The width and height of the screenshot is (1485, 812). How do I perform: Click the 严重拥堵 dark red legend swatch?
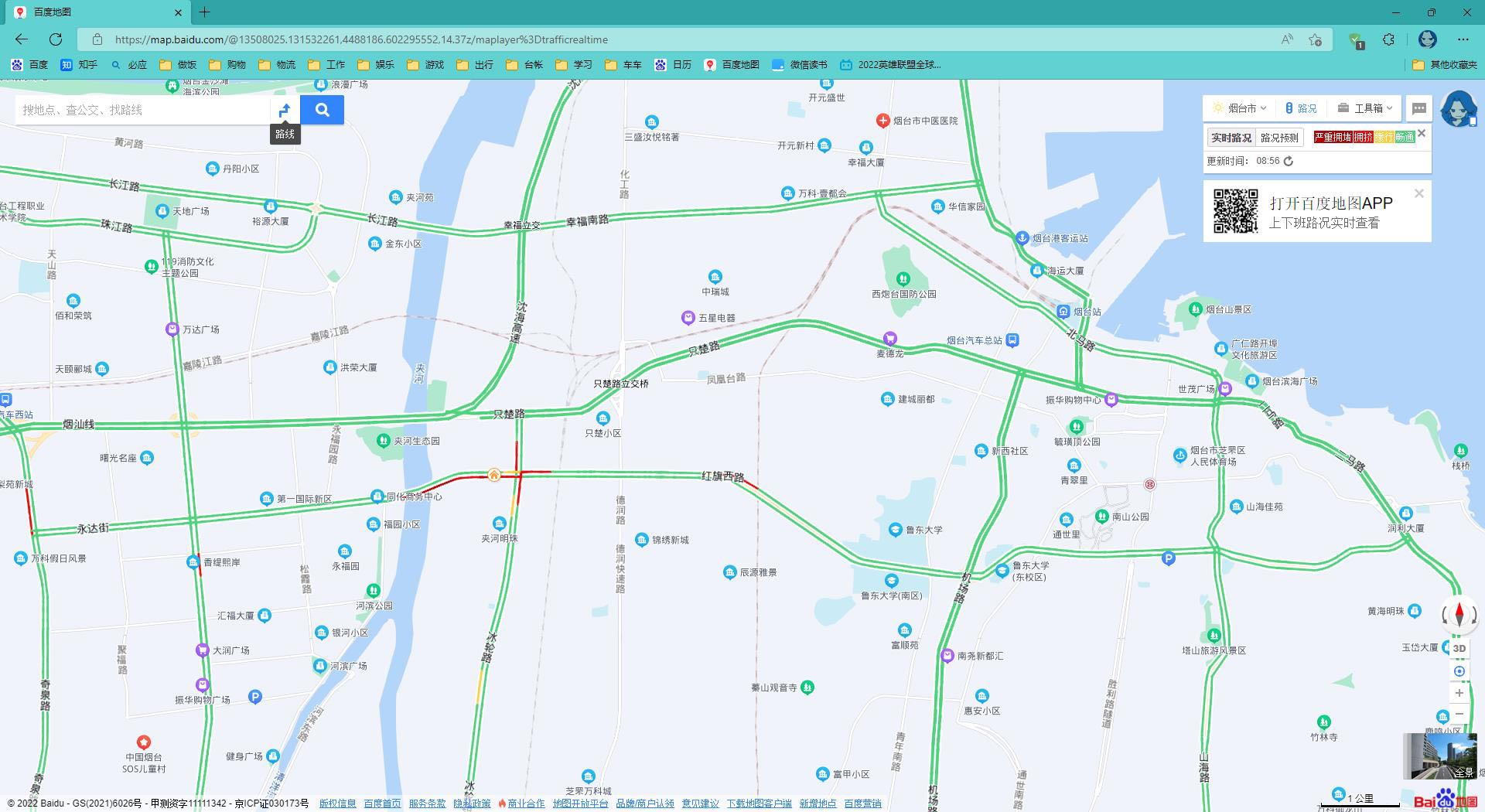(1333, 138)
